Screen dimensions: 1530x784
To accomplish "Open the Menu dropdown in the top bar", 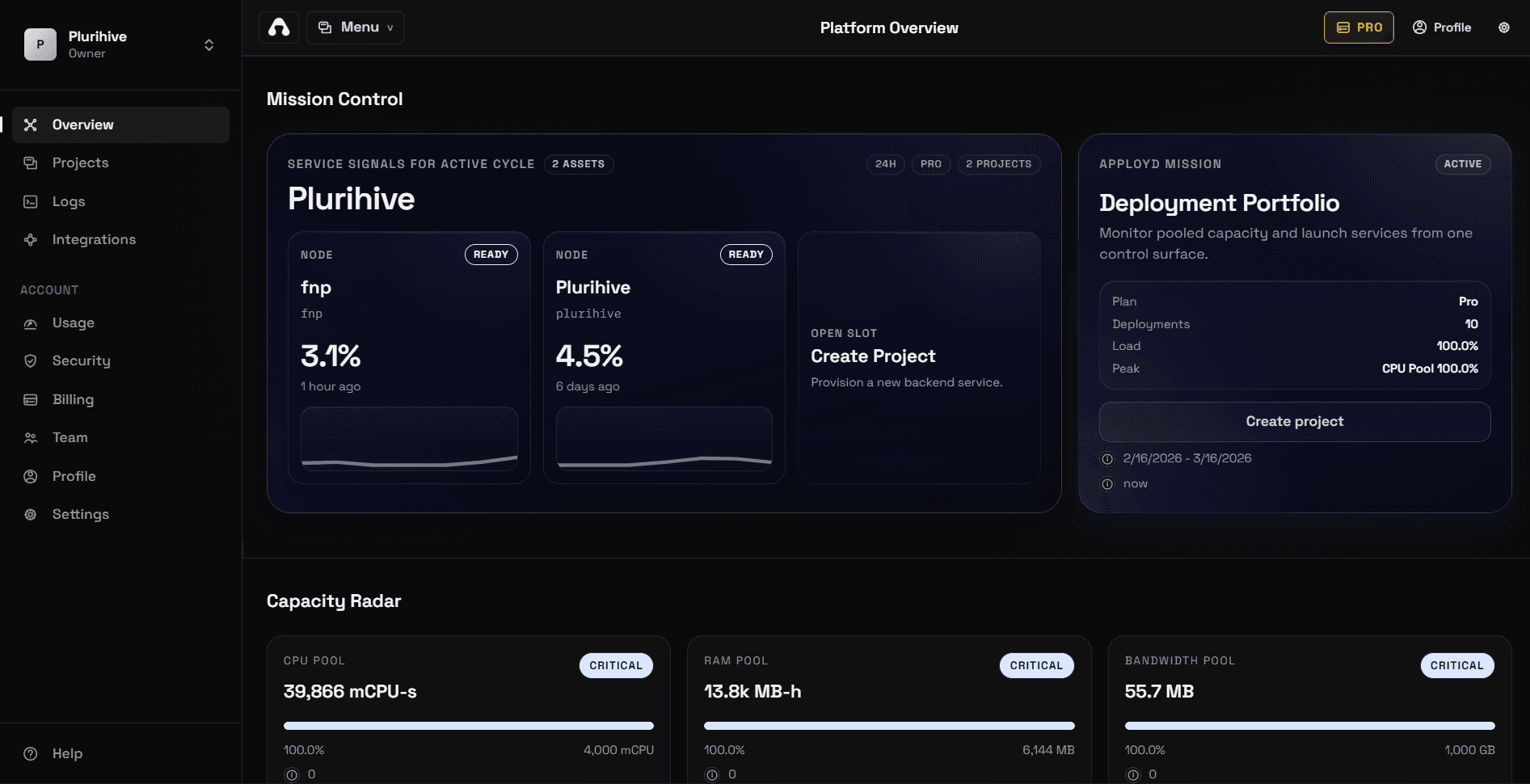I will point(354,27).
